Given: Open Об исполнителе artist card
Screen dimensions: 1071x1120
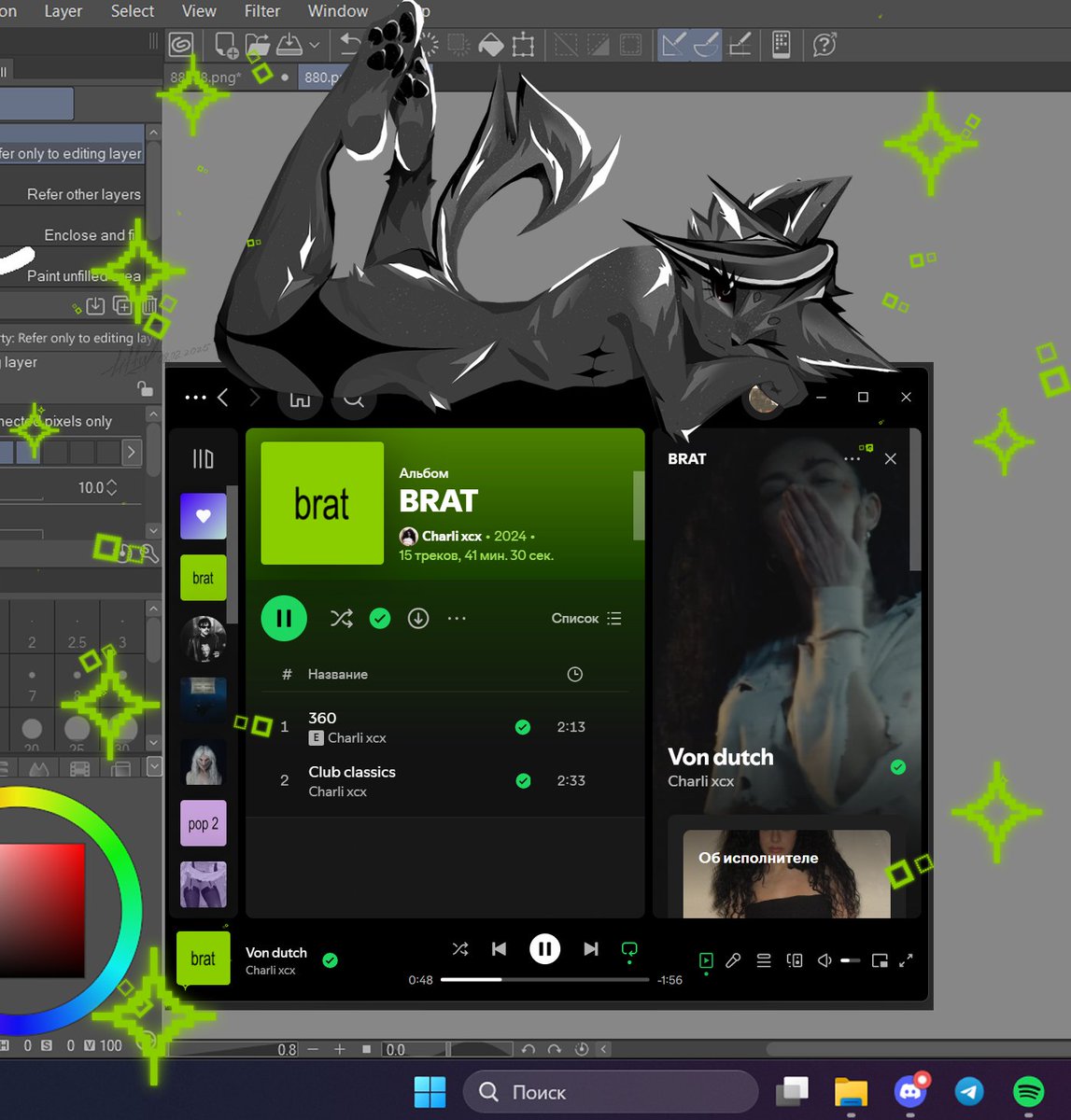Looking at the screenshot, I should coord(786,873).
